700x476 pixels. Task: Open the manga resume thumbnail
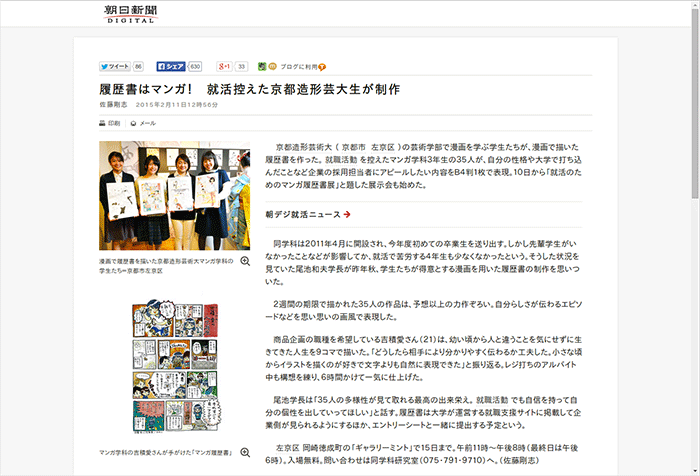(175, 367)
